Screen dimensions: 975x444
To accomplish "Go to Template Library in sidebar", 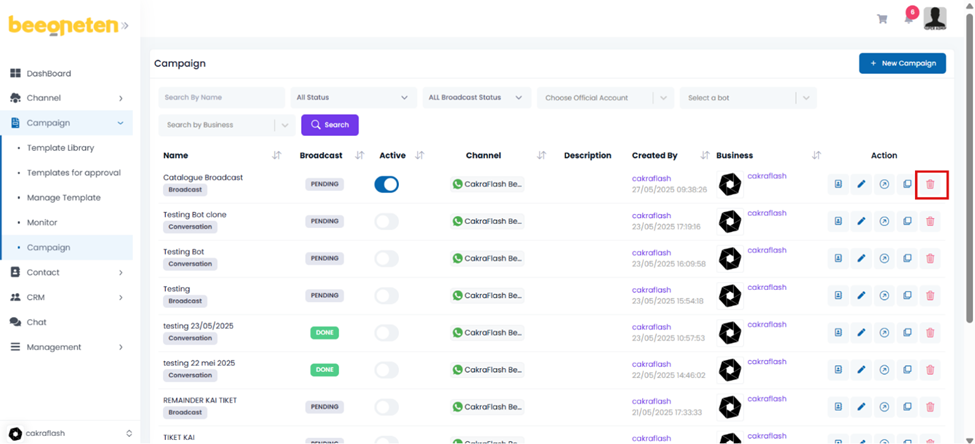I will tap(61, 148).
